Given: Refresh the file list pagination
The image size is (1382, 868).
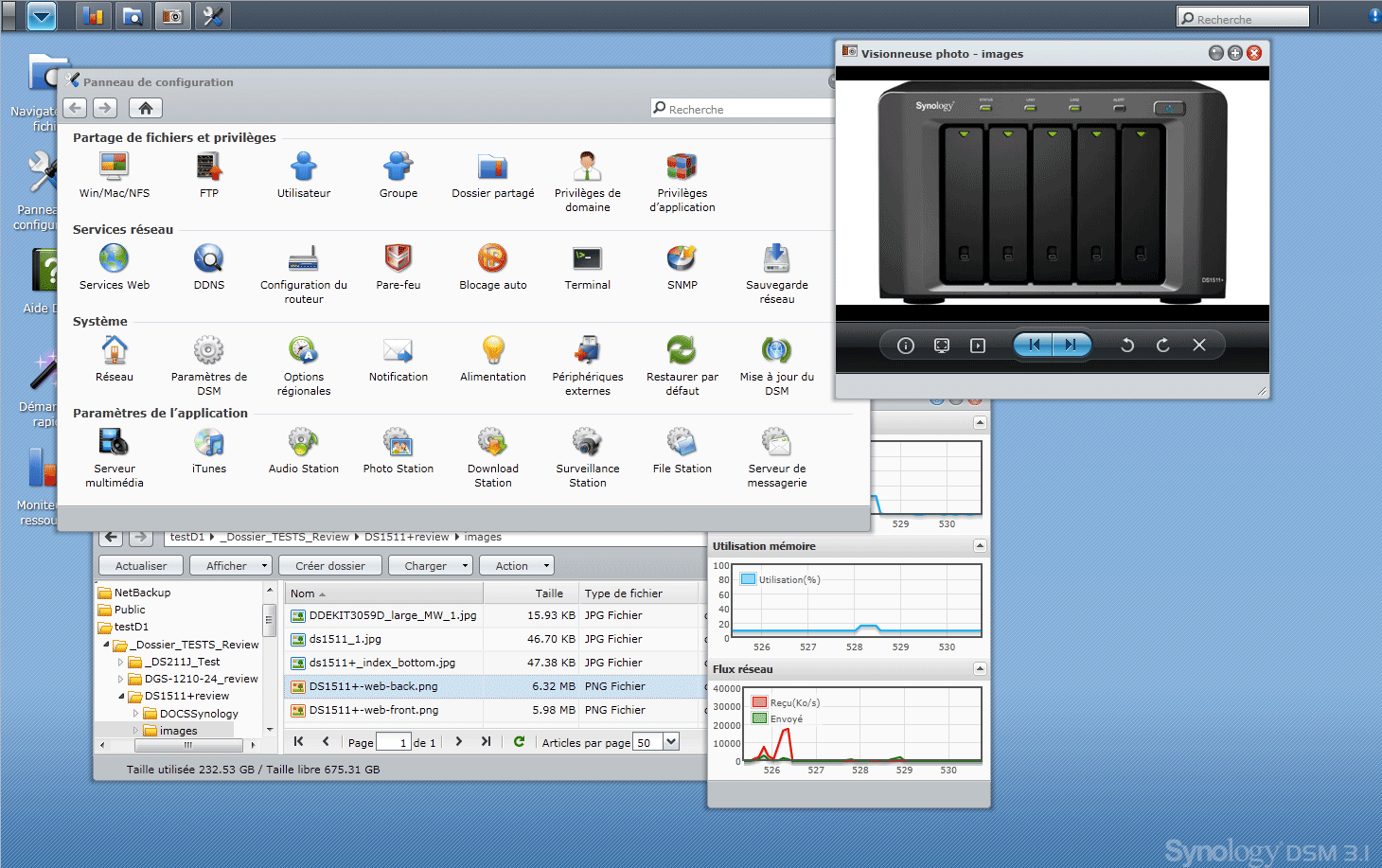Looking at the screenshot, I should (x=519, y=742).
